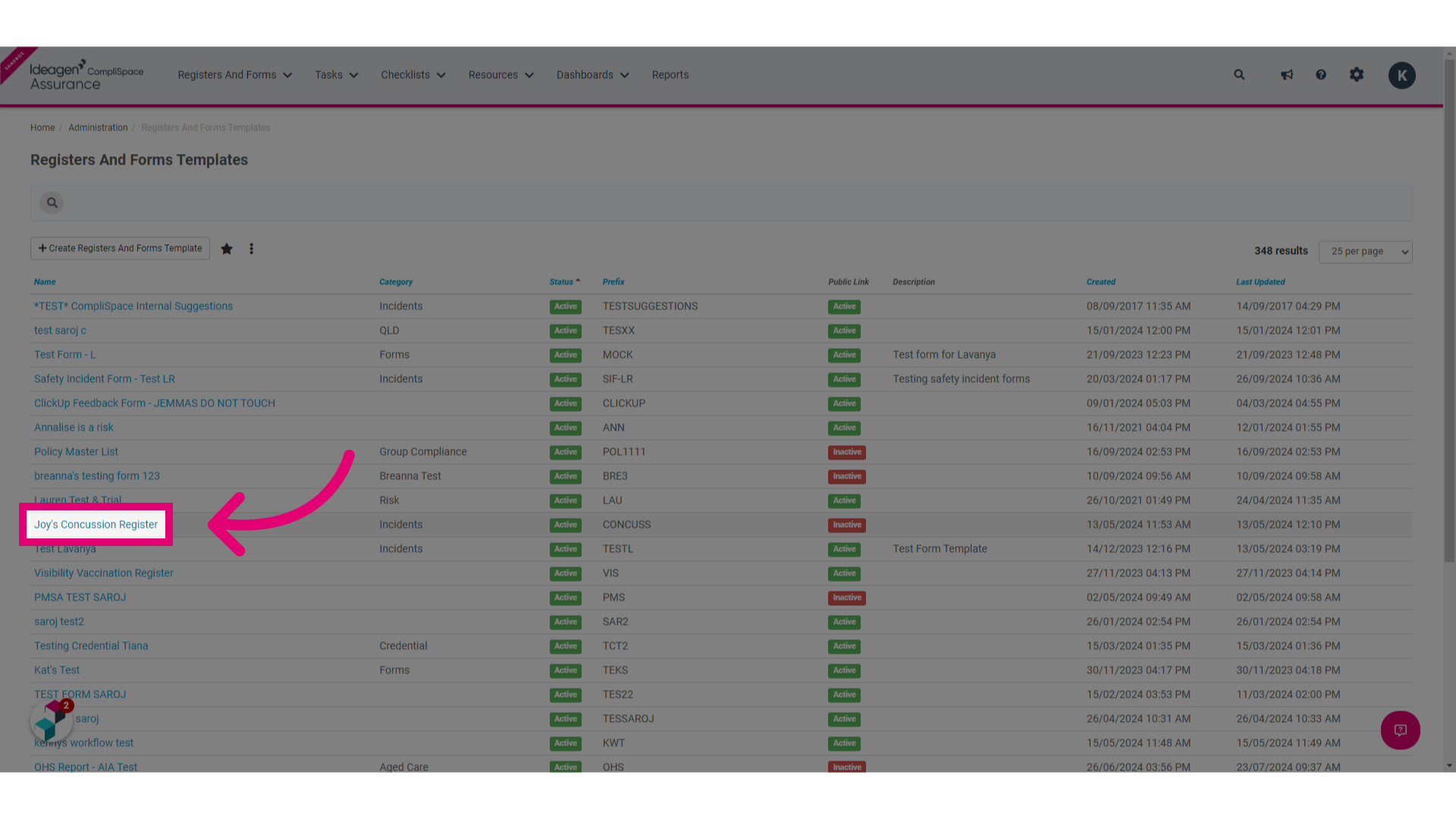The width and height of the screenshot is (1456, 819).
Task: Open Joy's Concussion Register link
Action: coord(96,525)
